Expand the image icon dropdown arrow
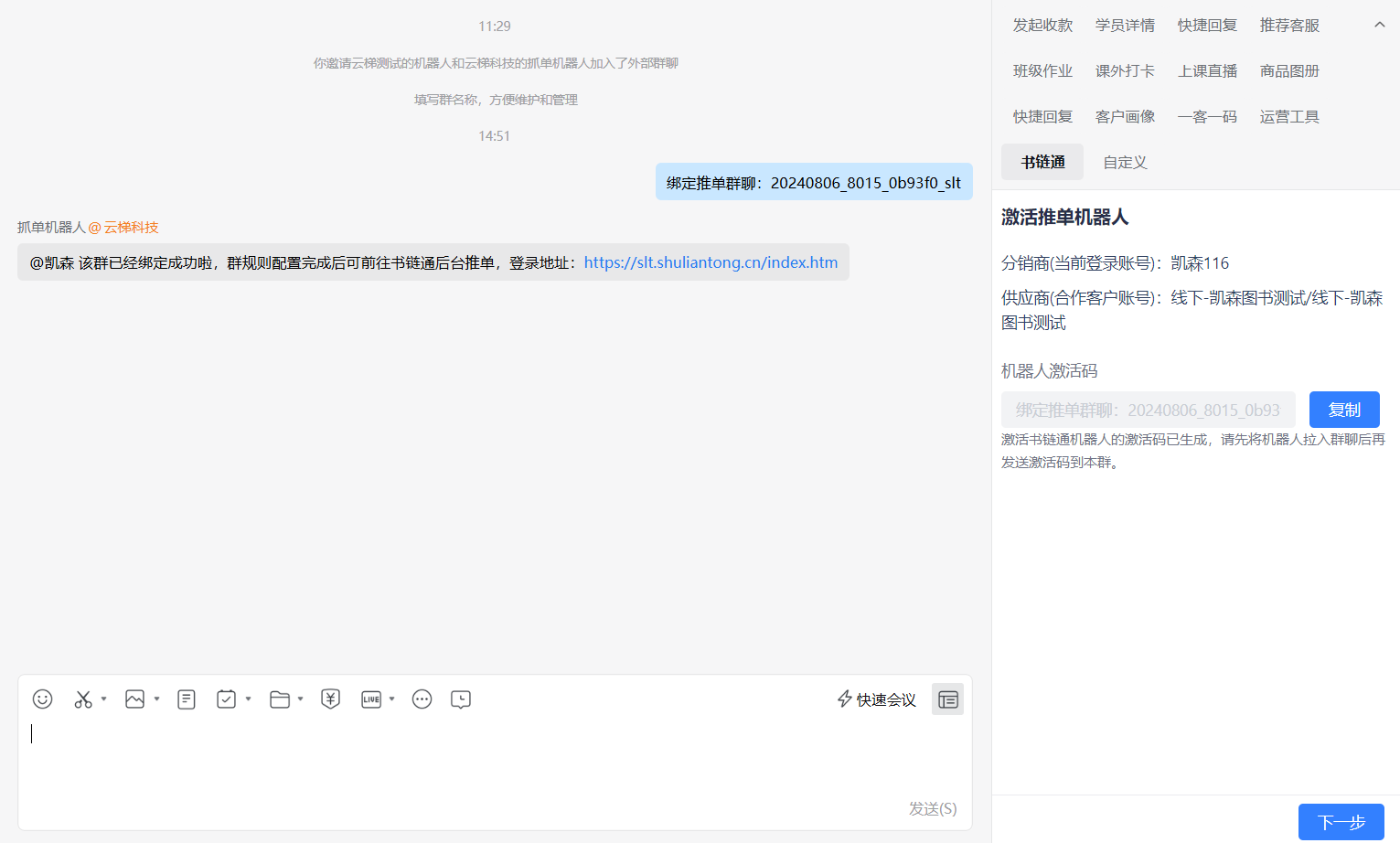Image resolution: width=1400 pixels, height=843 pixels. [157, 699]
